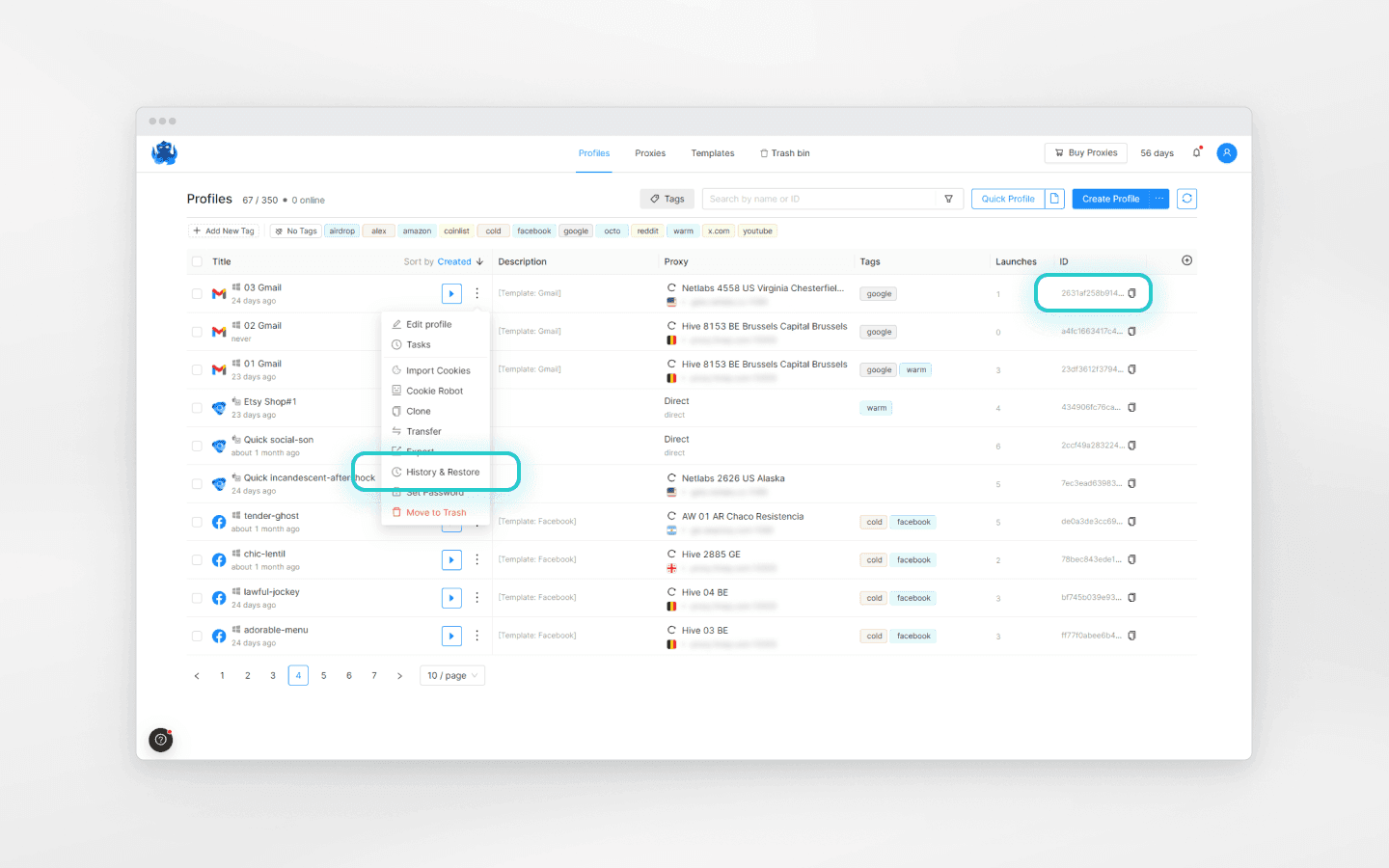Viewport: 1389px width, 868px height.
Task: Copy the ID bf745b039e93
Action: point(1132,598)
